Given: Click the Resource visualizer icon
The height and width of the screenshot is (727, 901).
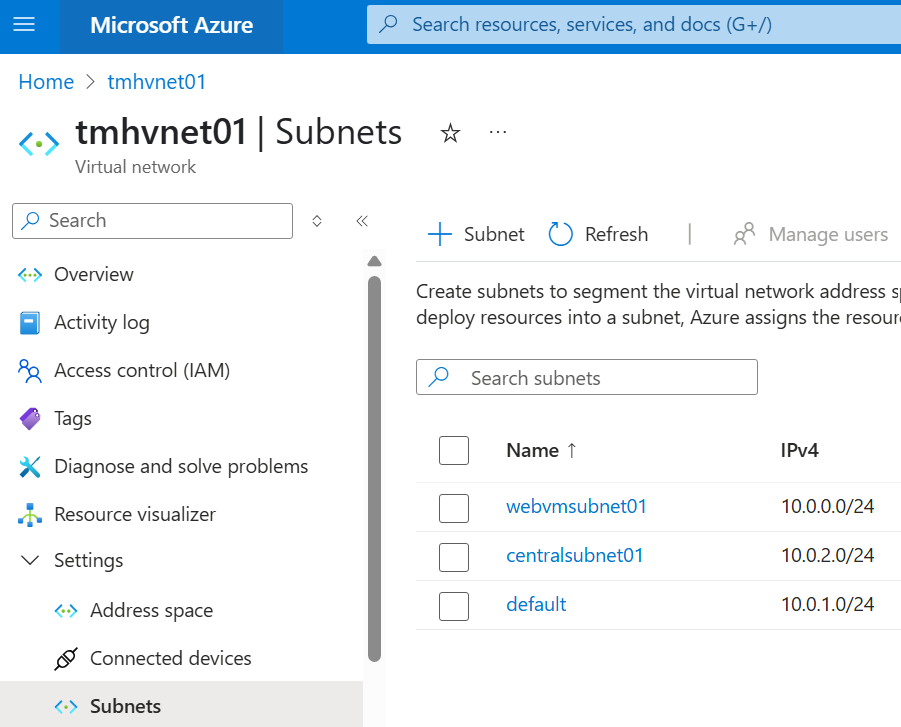Looking at the screenshot, I should 30,514.
